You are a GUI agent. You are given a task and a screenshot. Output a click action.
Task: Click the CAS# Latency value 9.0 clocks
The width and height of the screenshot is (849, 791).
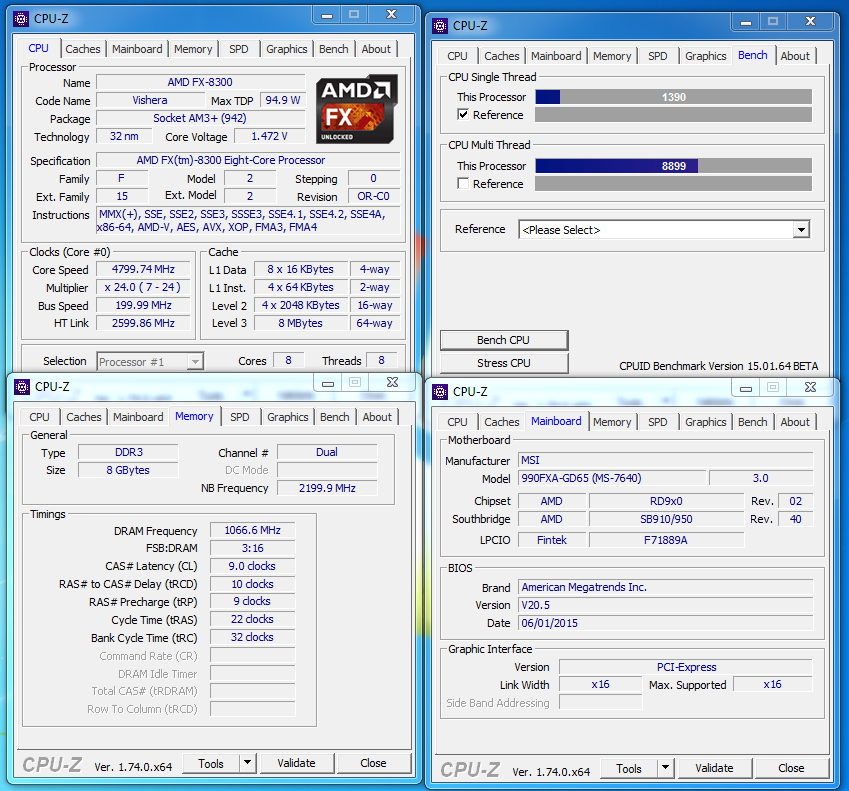(252, 566)
